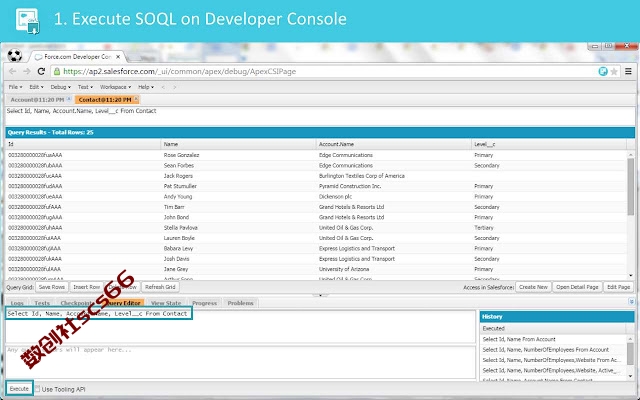This screenshot has height=400, width=640.
Task: Sort by the Name column header
Action: pos(238,144)
